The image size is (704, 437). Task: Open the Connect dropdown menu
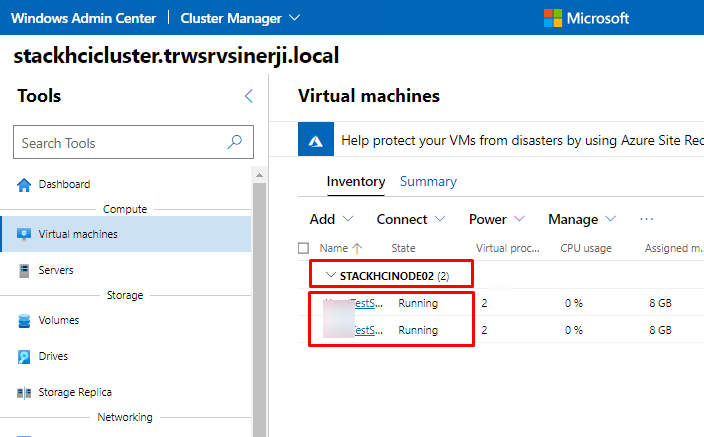[x=410, y=219]
